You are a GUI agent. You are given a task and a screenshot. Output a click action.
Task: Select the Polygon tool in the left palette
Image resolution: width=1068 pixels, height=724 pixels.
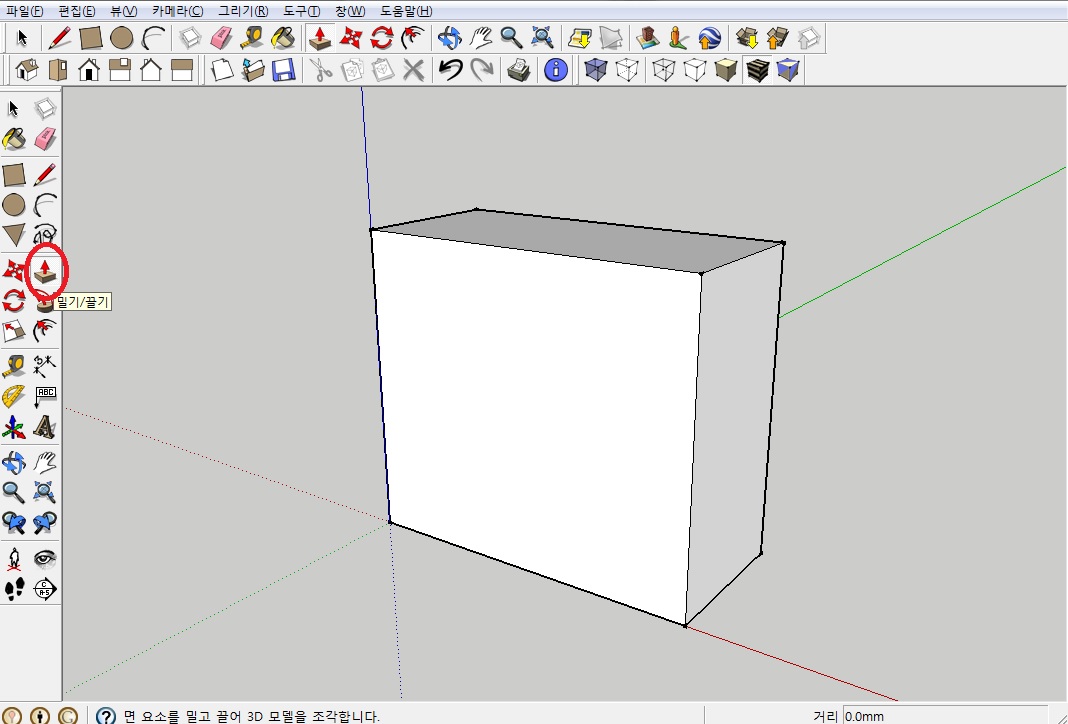[x=14, y=235]
